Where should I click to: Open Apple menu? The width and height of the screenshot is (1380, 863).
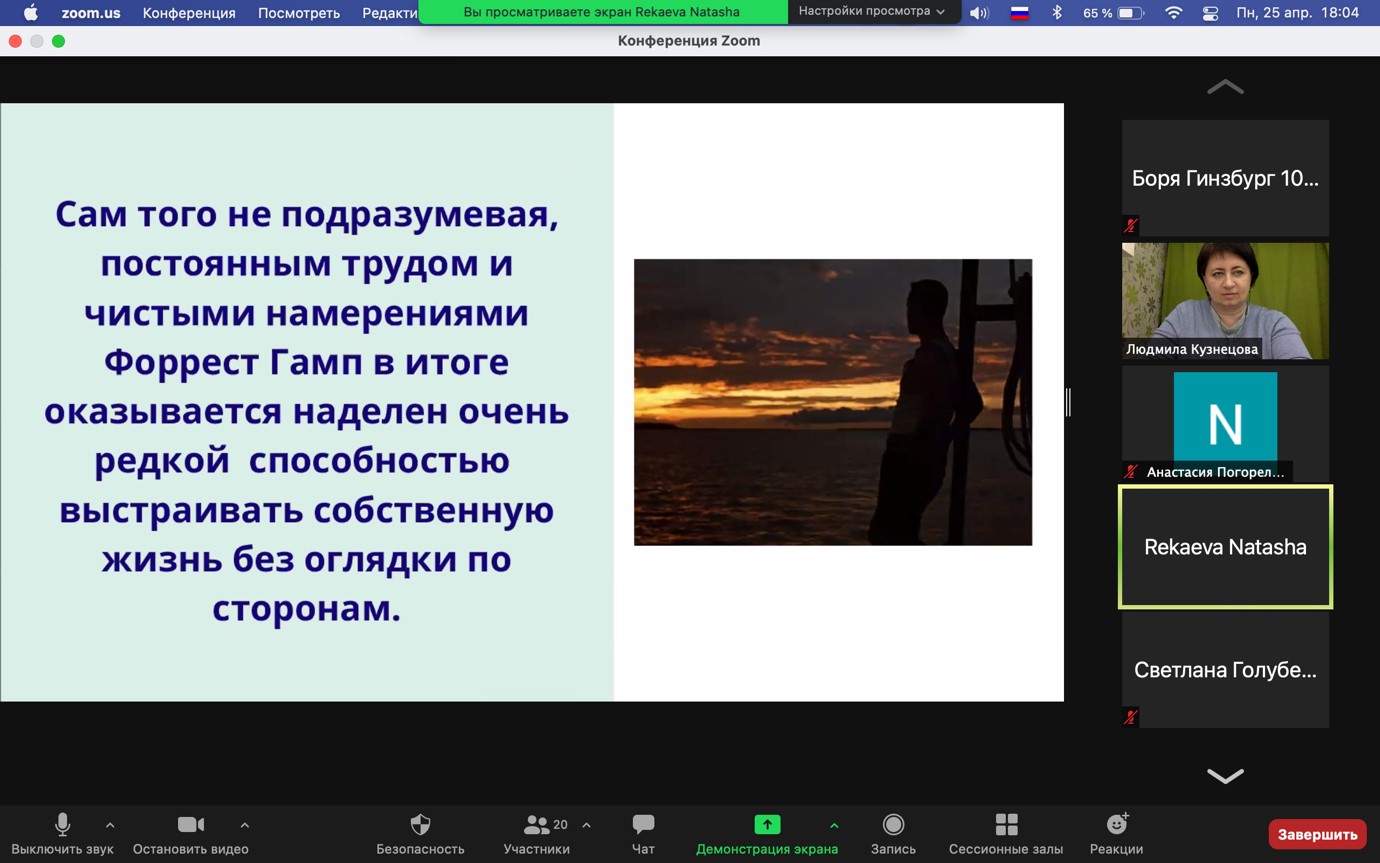click(x=30, y=13)
